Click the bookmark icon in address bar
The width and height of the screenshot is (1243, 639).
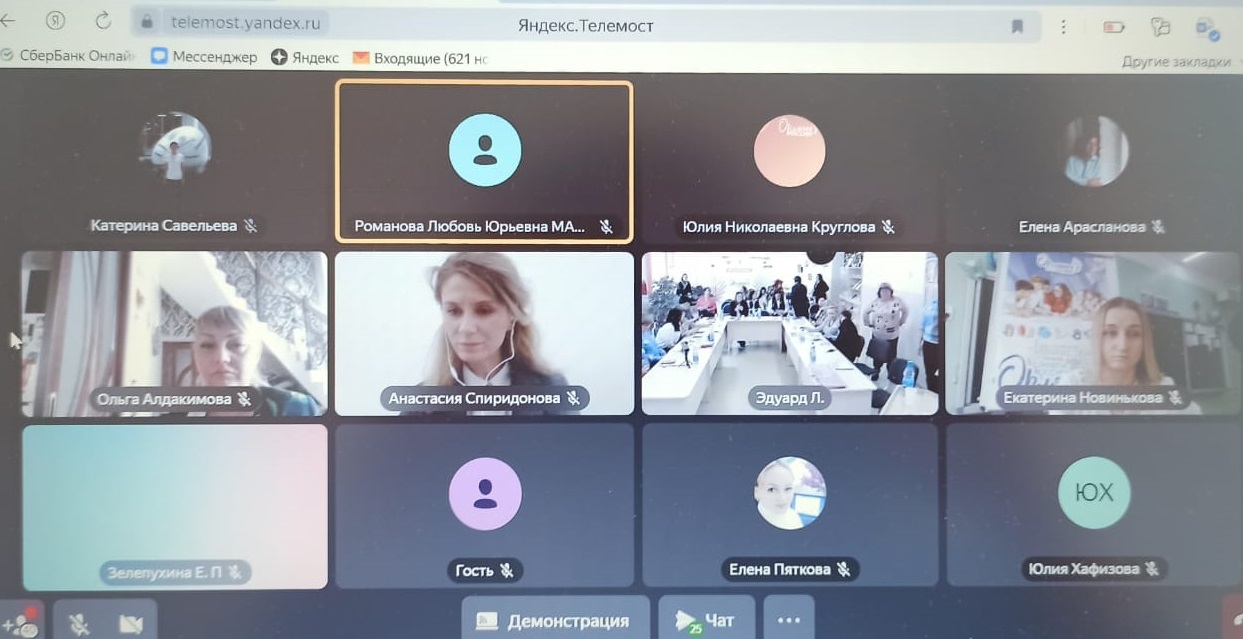pyautogui.click(x=1017, y=26)
